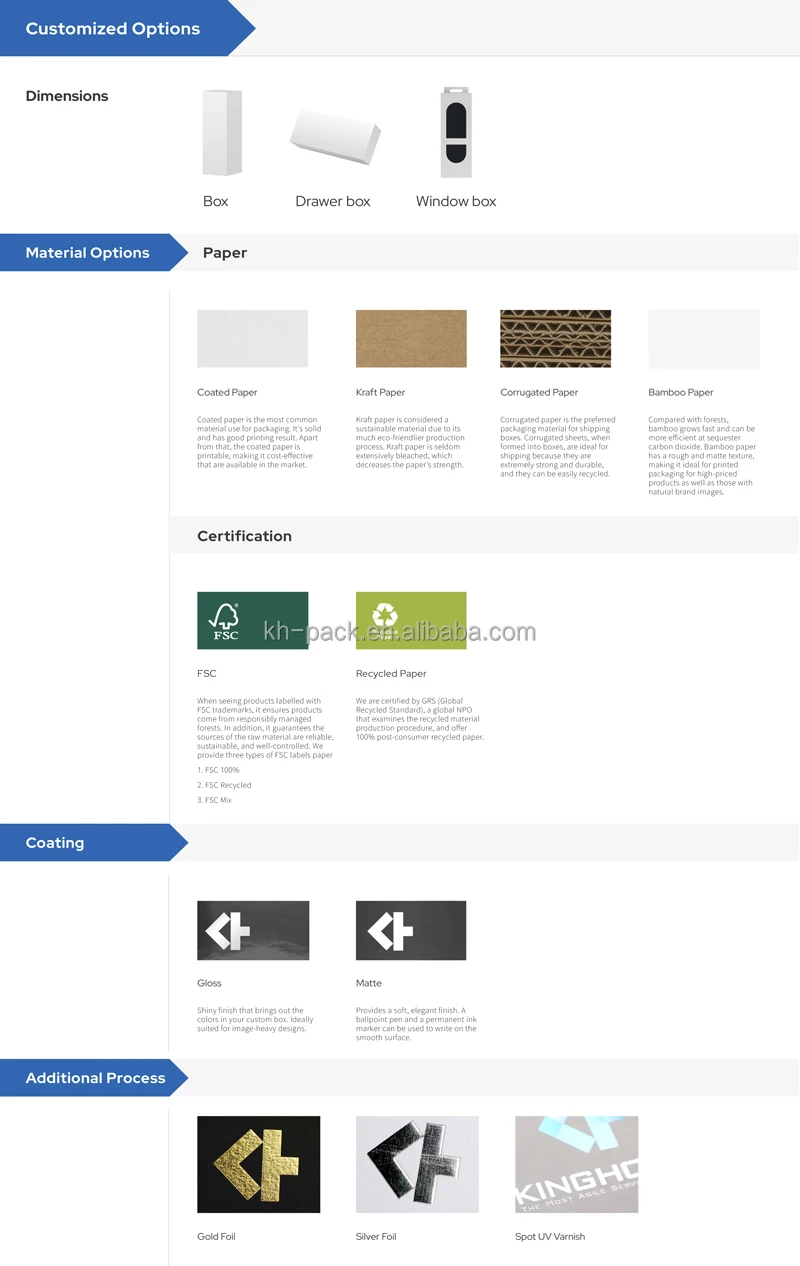Select the Bamboo Paper swatch
The height and width of the screenshot is (1266, 800).
pos(704,339)
